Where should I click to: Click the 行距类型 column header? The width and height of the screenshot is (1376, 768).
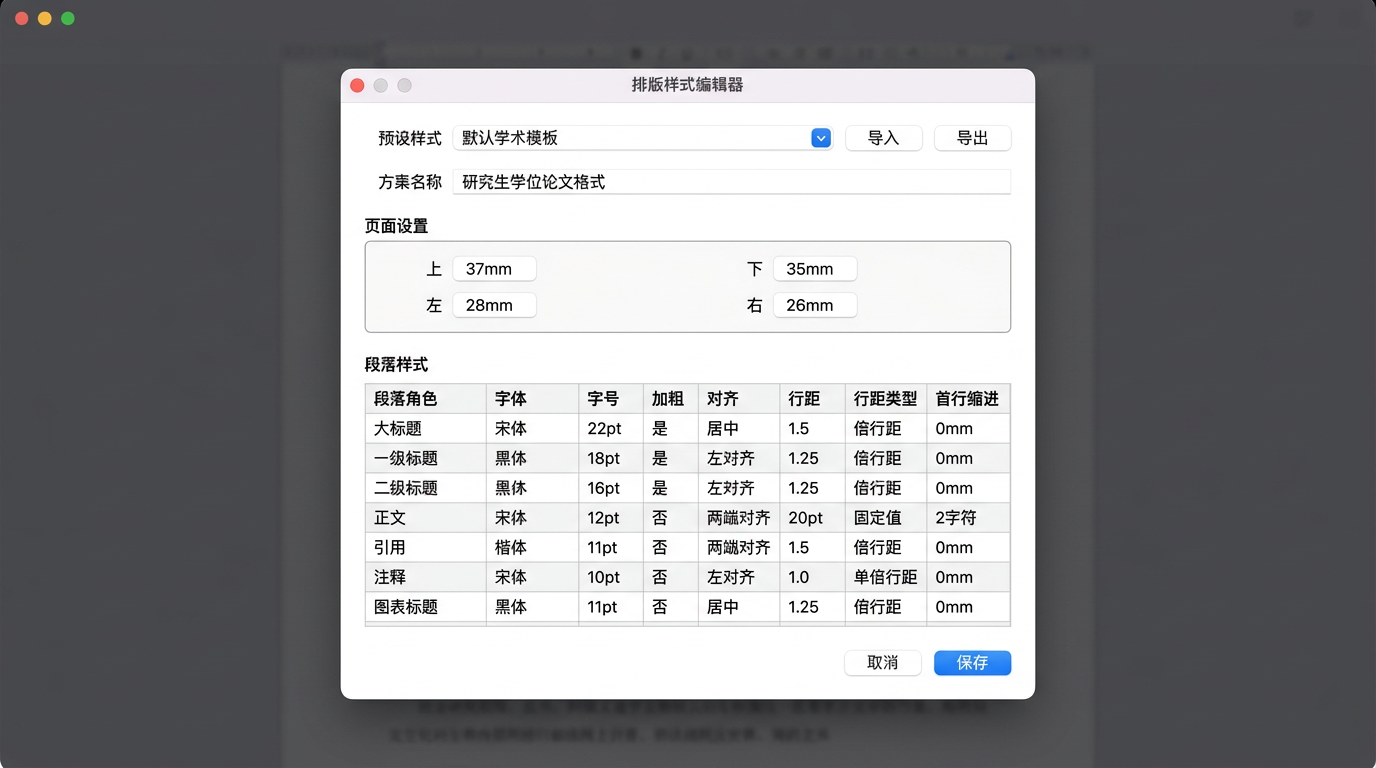click(886, 399)
